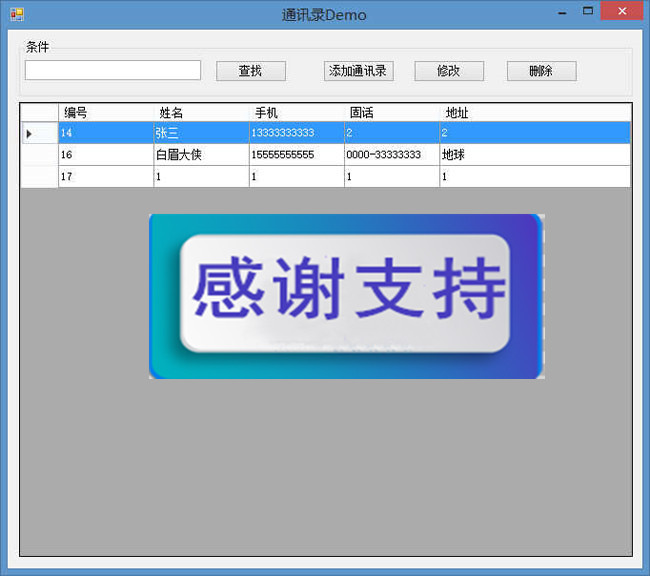Image resolution: width=650 pixels, height=576 pixels.
Task: Click the 感谢支持 banner image
Action: (x=347, y=296)
